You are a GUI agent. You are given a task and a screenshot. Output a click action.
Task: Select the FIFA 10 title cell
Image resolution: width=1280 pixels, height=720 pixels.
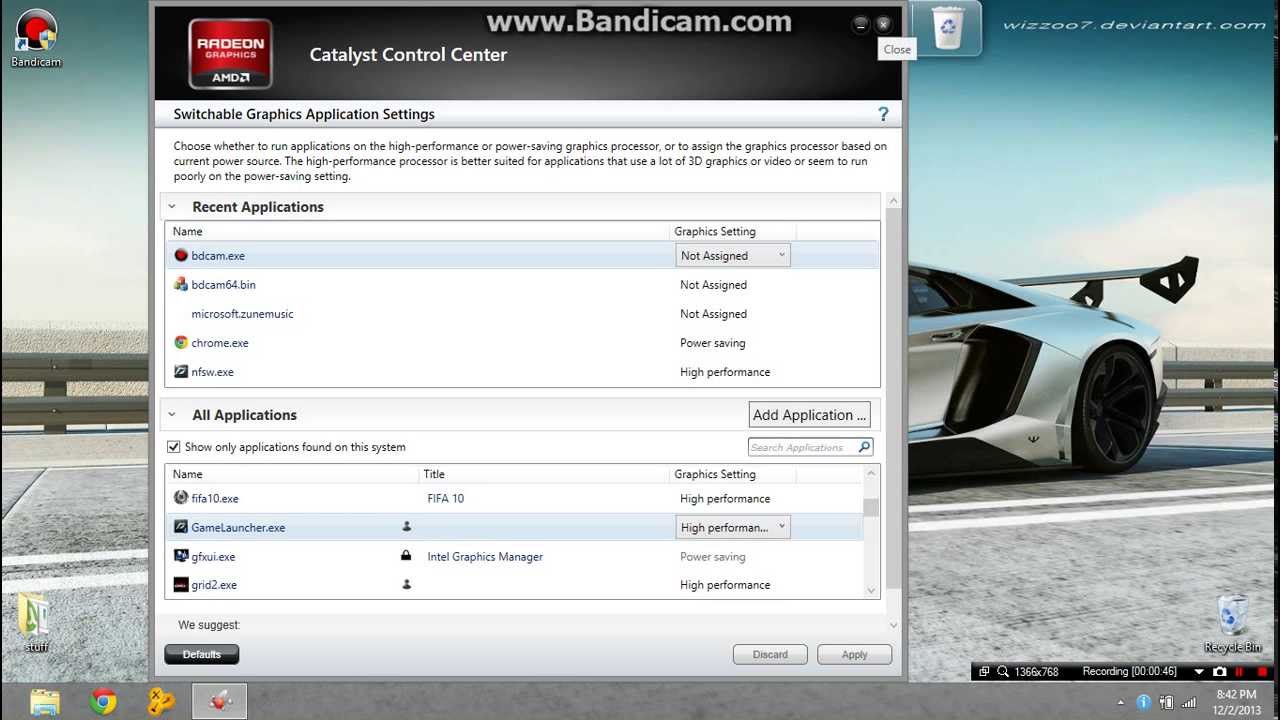point(446,498)
